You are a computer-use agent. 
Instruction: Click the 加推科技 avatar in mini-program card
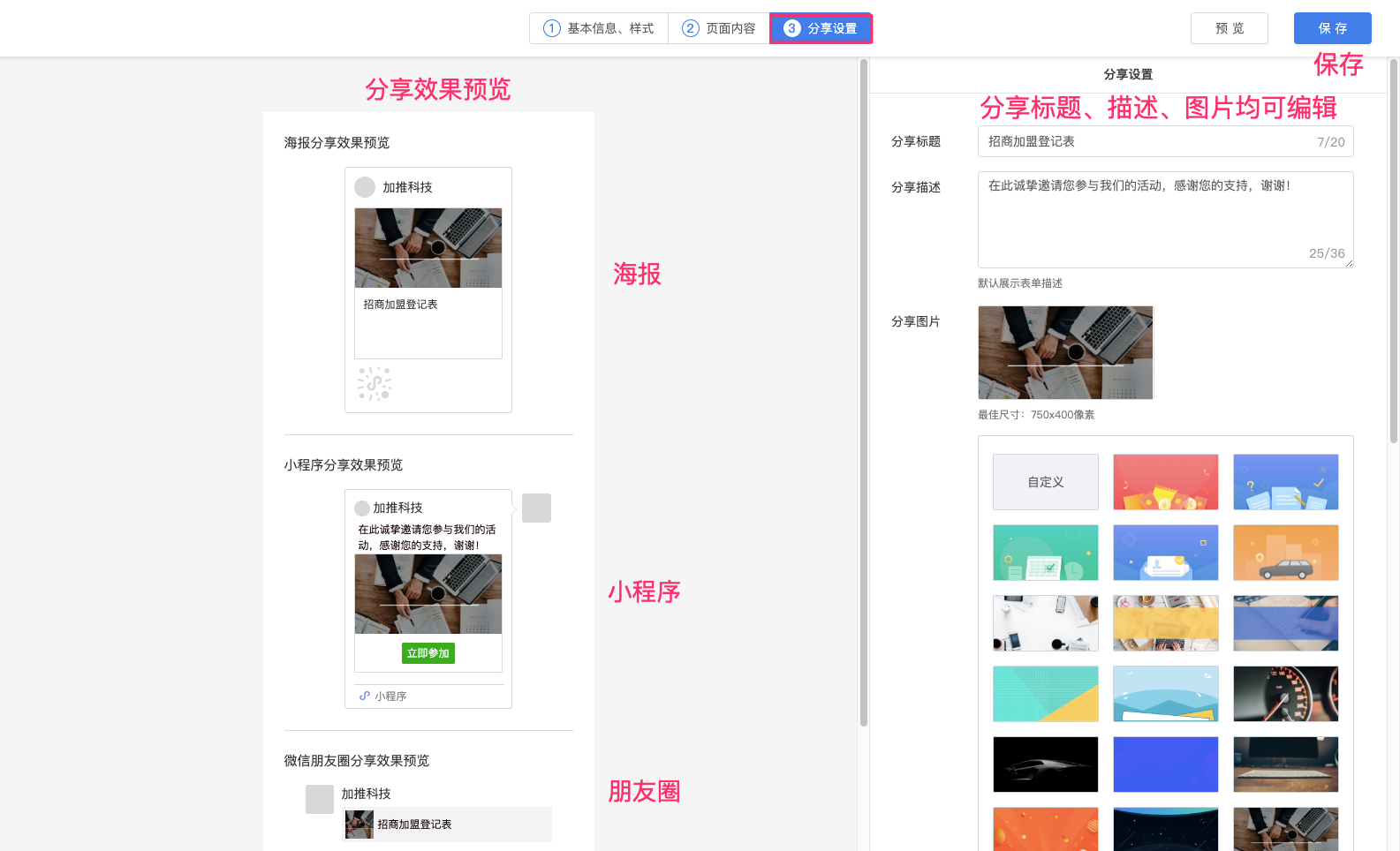click(362, 508)
